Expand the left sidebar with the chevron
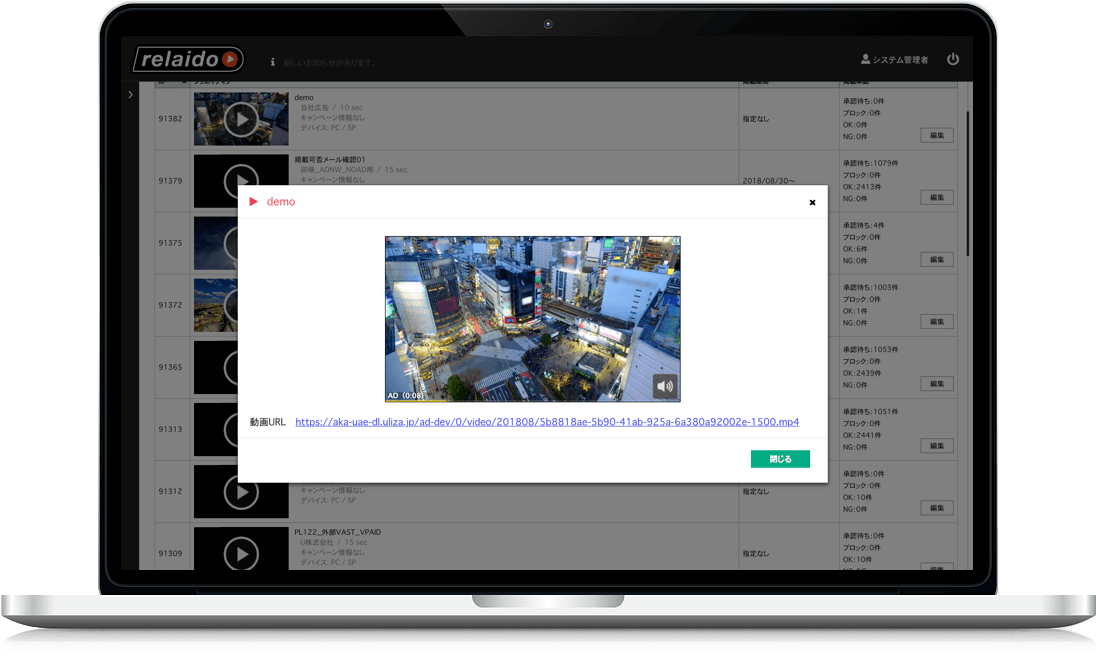The height and width of the screenshot is (661, 1096). [x=131, y=95]
